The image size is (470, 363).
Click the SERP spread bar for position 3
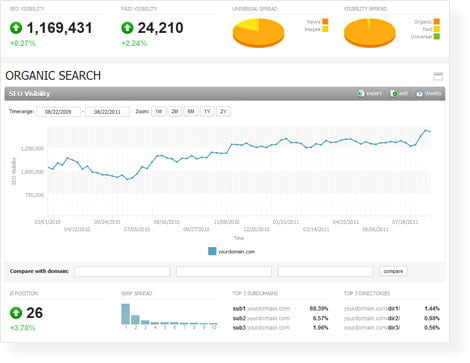pyautogui.click(x=145, y=322)
